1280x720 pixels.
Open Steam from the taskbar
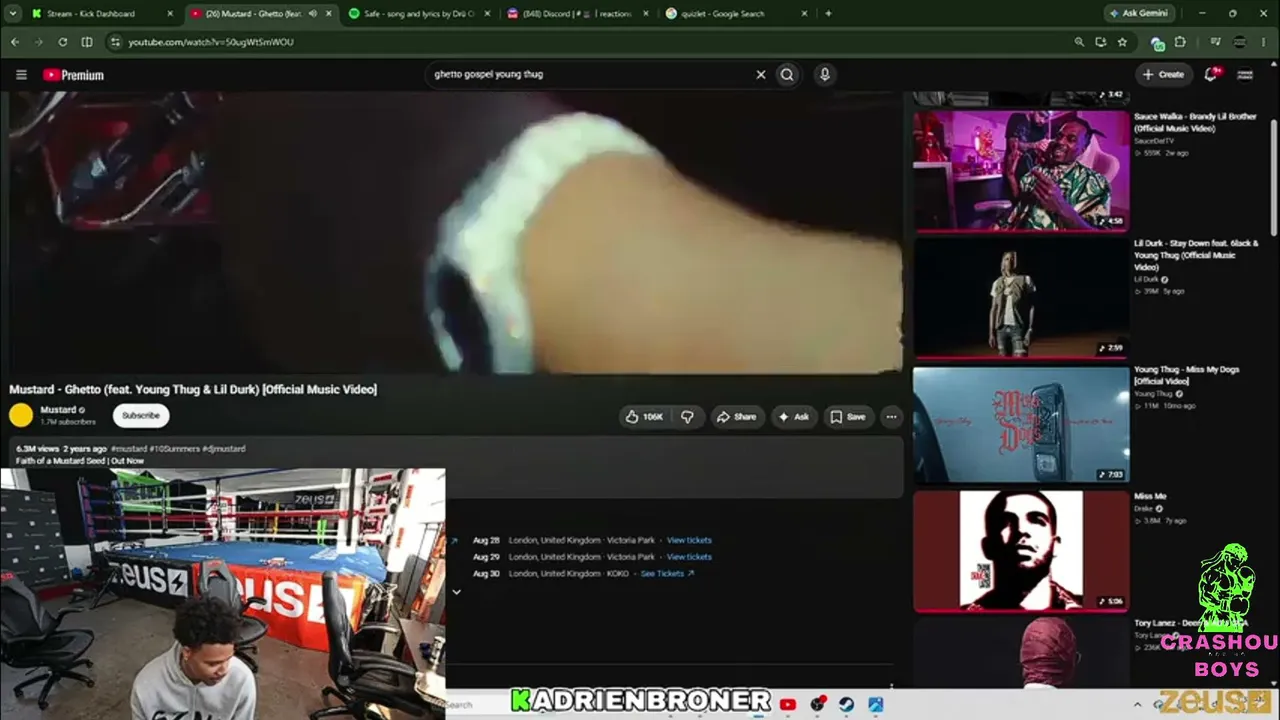(847, 705)
